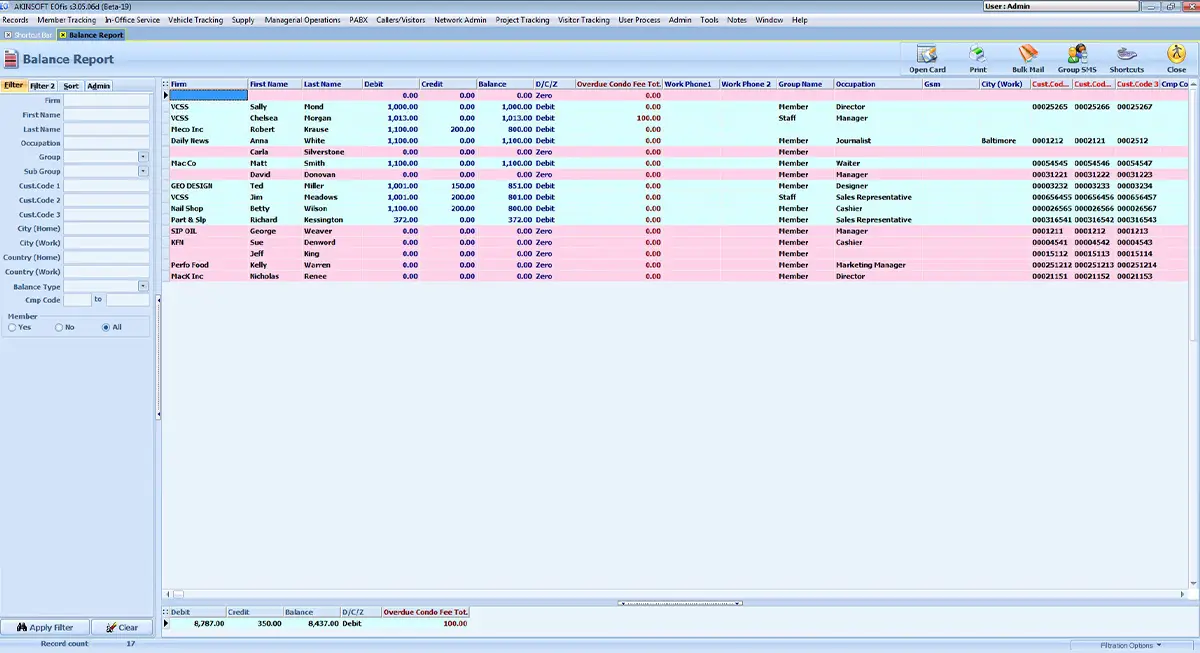
Task: Switch to the Filter 2 tab
Action: [43, 86]
